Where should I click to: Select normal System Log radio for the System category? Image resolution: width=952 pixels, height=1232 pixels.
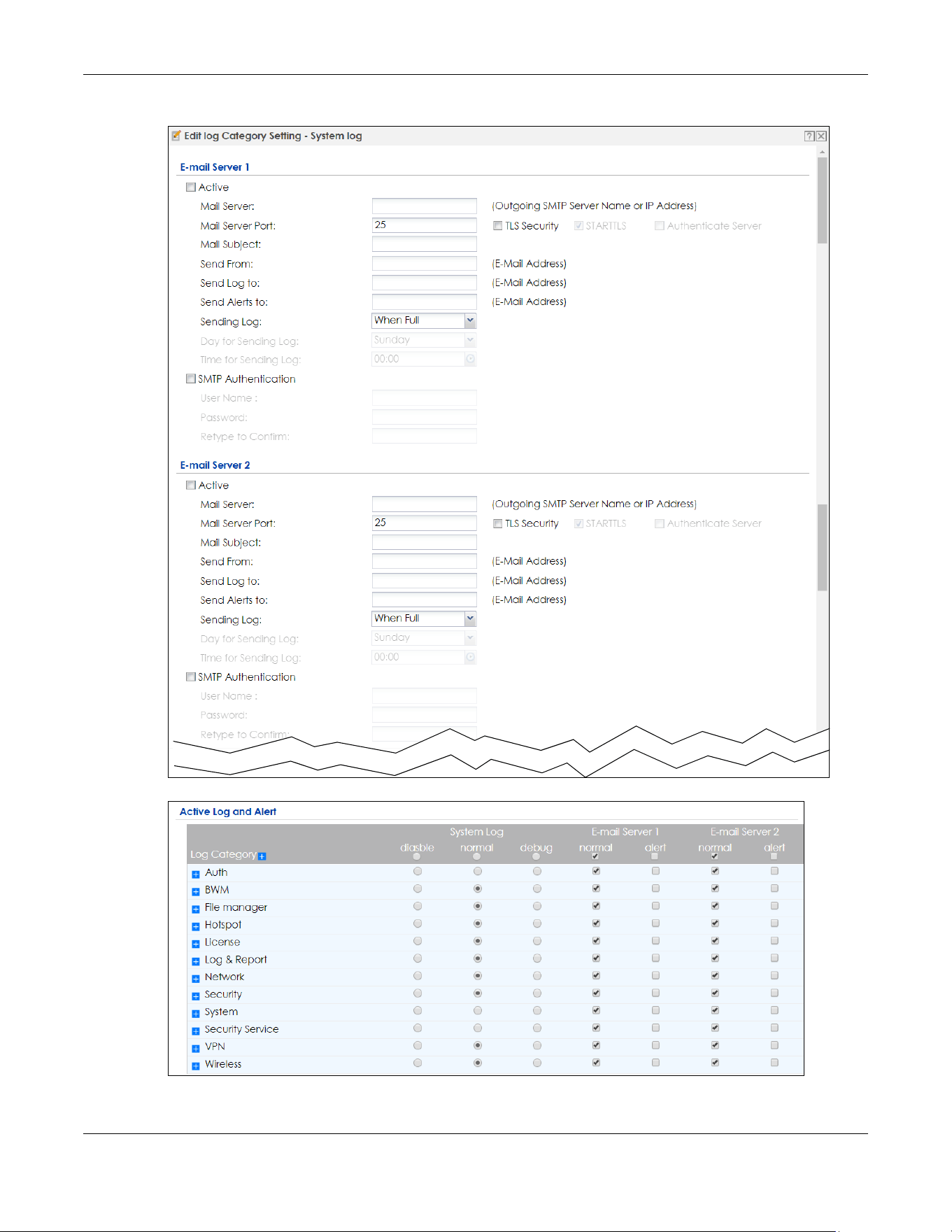coord(477,1011)
